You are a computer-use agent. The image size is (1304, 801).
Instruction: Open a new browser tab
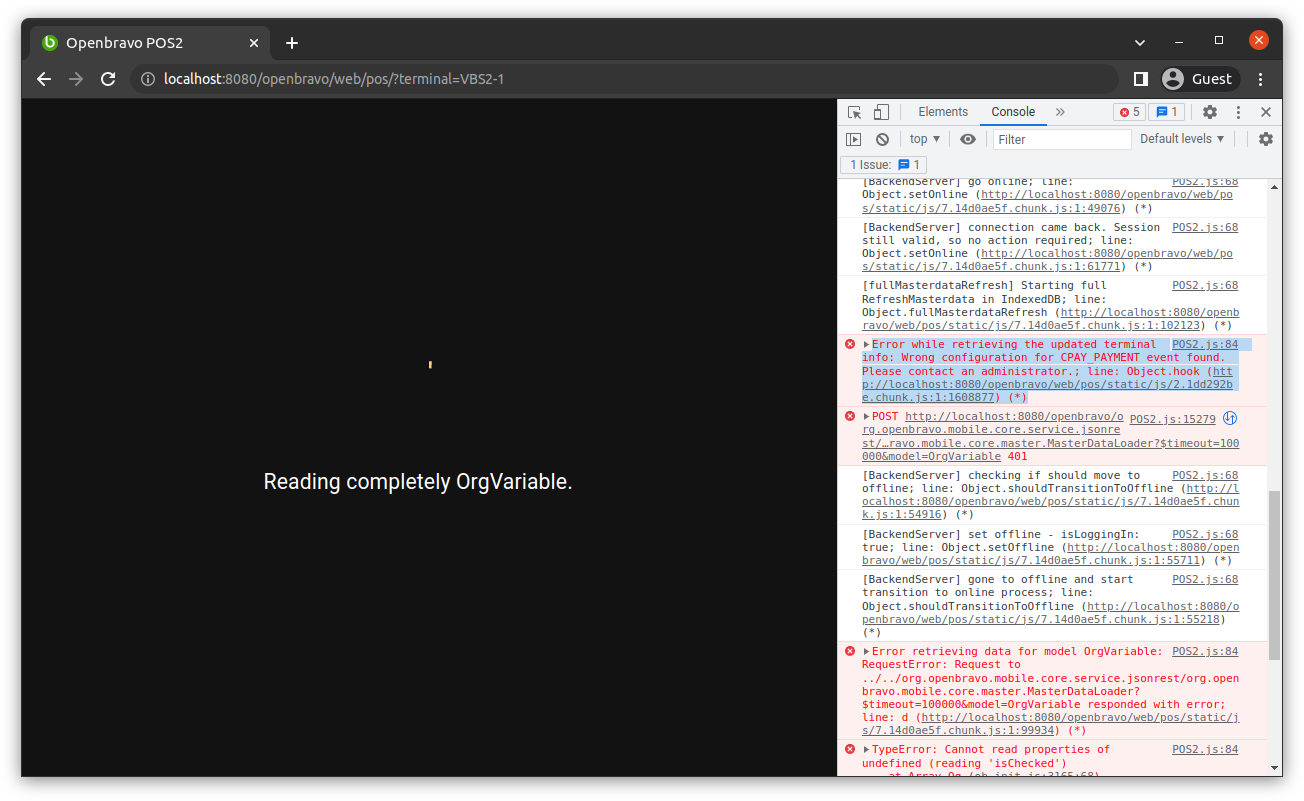pos(292,43)
